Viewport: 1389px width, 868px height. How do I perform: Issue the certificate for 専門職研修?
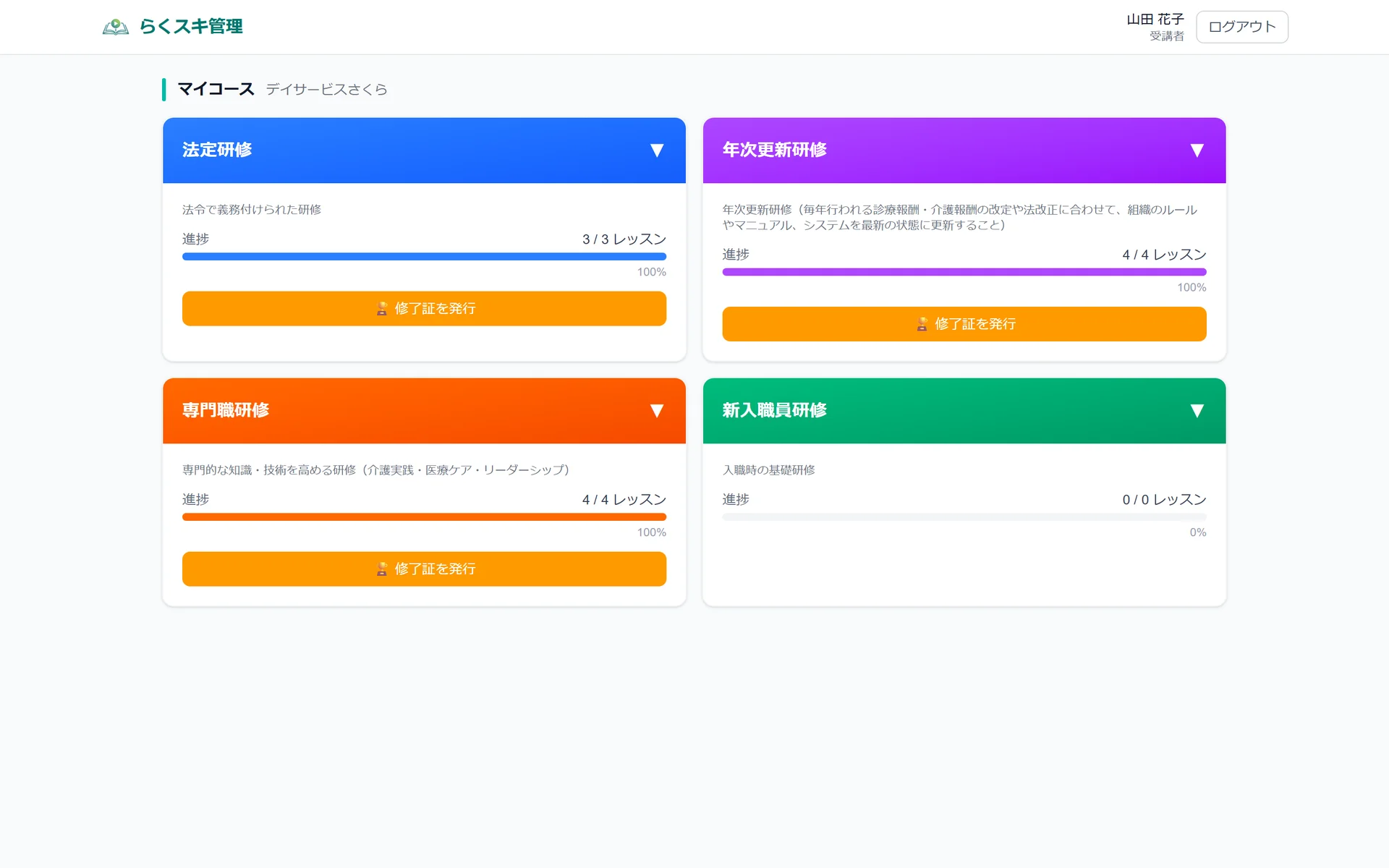(424, 569)
